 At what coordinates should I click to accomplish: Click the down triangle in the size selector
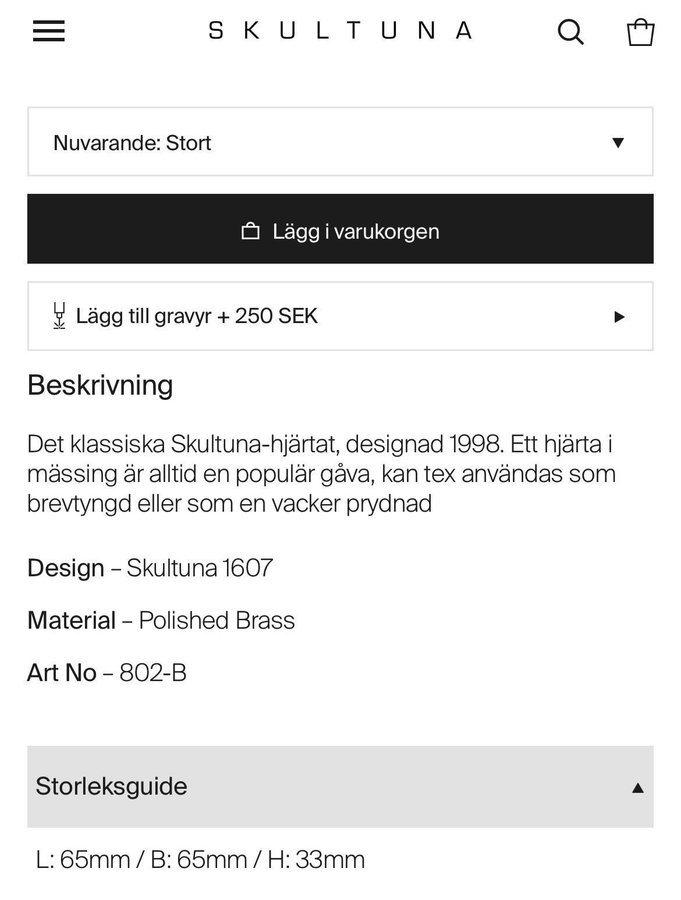tap(618, 143)
